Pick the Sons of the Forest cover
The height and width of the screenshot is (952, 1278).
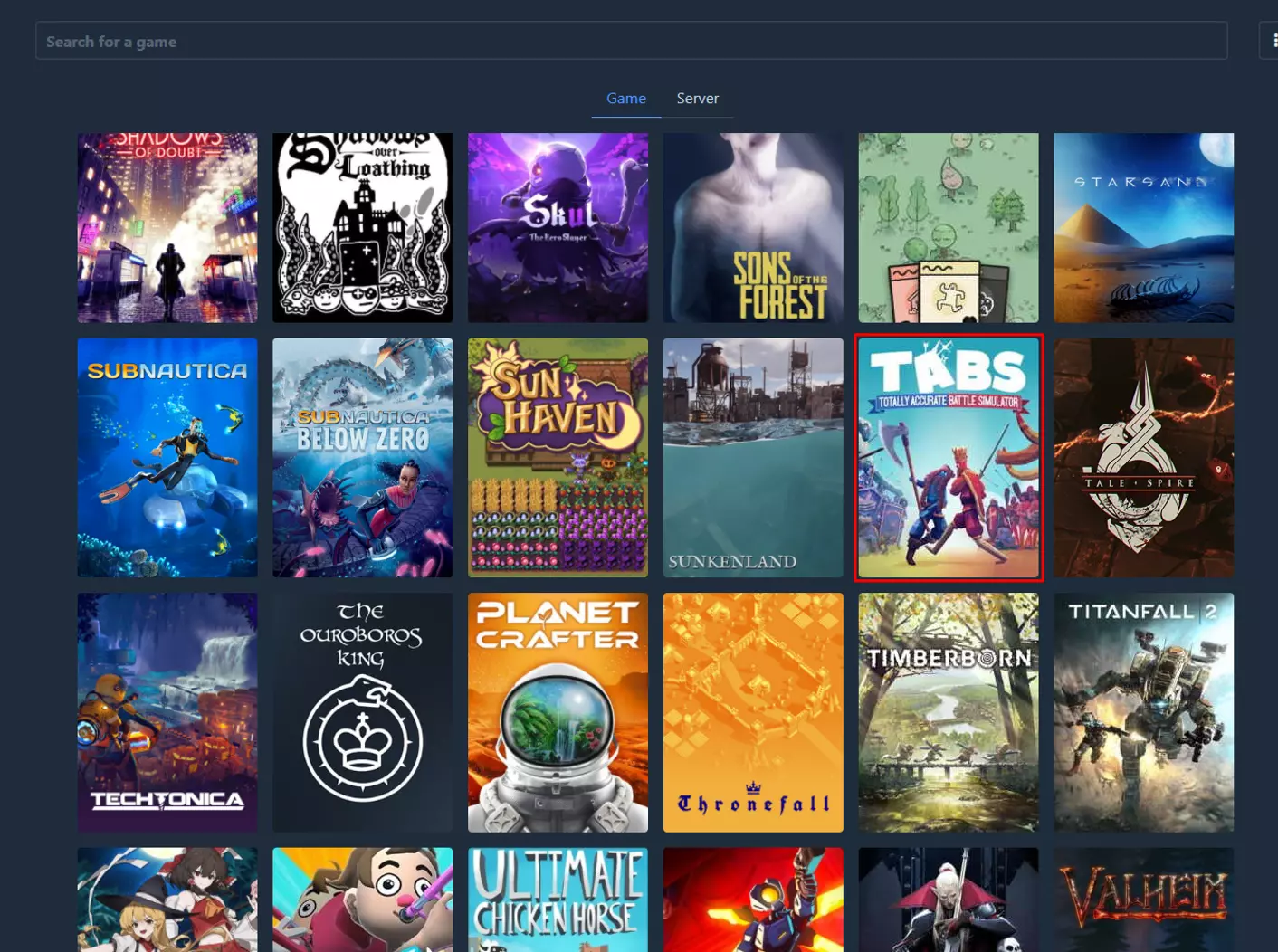pos(753,228)
